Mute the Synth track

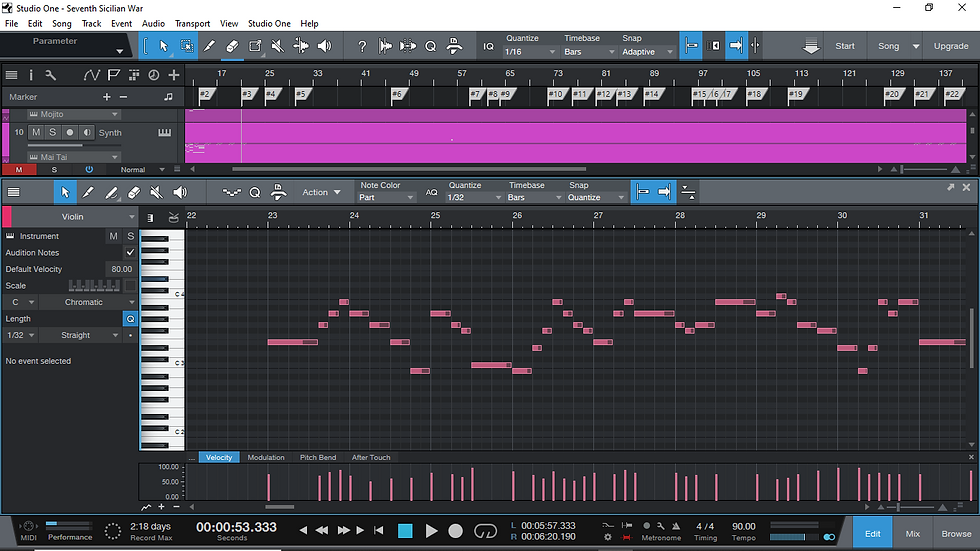(x=36, y=132)
